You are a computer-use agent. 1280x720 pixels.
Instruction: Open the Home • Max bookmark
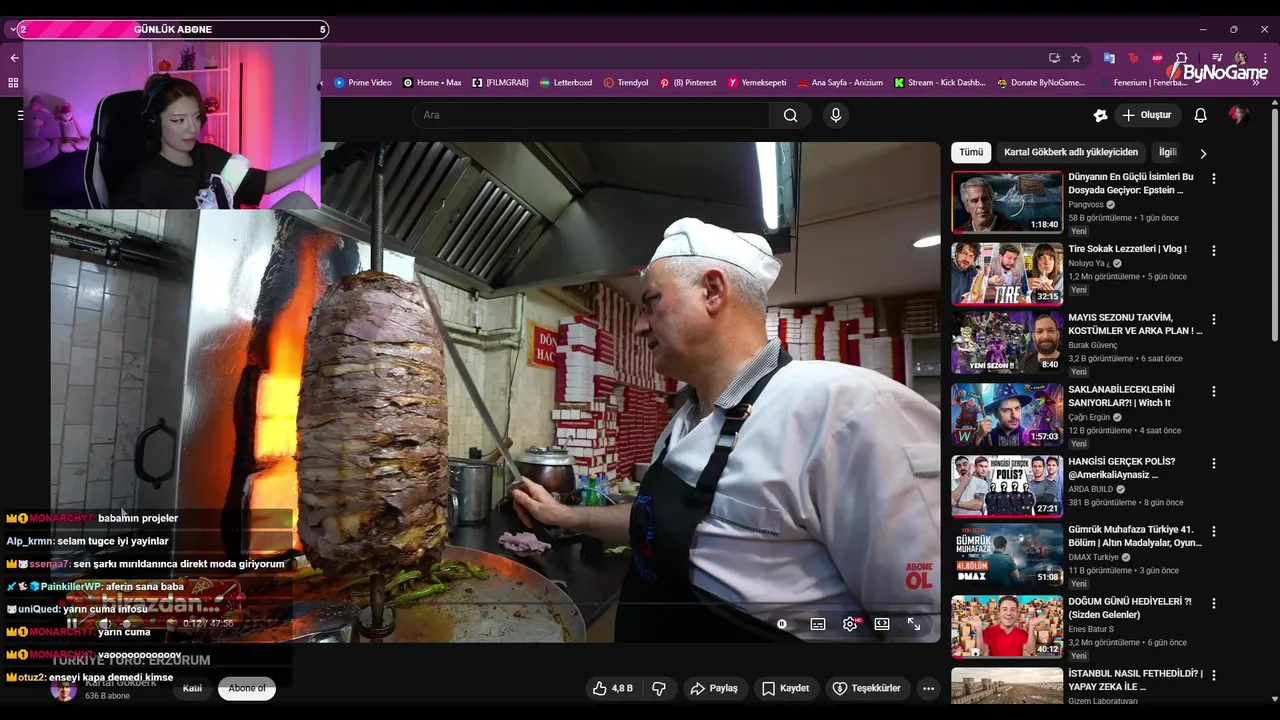(432, 83)
